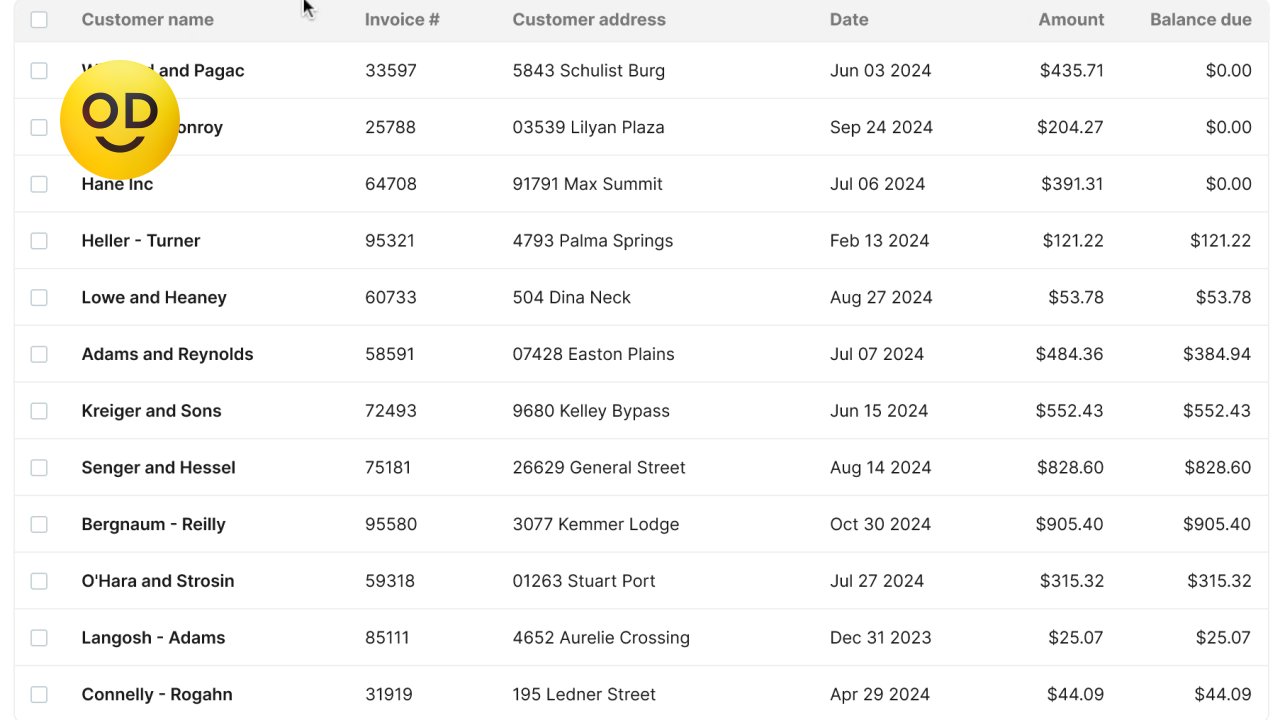Image resolution: width=1280 pixels, height=720 pixels.
Task: Check the box for Heller - Turner row
Action: pyautogui.click(x=39, y=241)
